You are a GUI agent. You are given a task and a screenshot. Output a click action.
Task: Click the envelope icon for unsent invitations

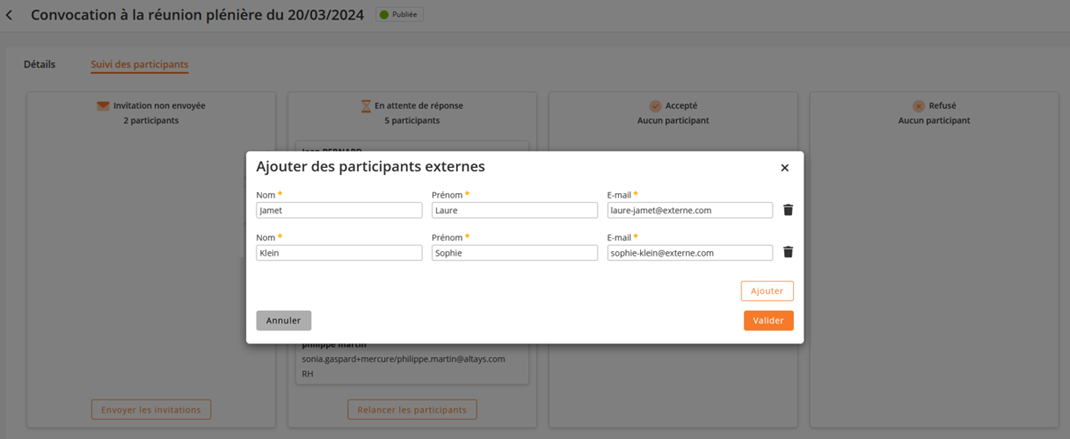(103, 105)
